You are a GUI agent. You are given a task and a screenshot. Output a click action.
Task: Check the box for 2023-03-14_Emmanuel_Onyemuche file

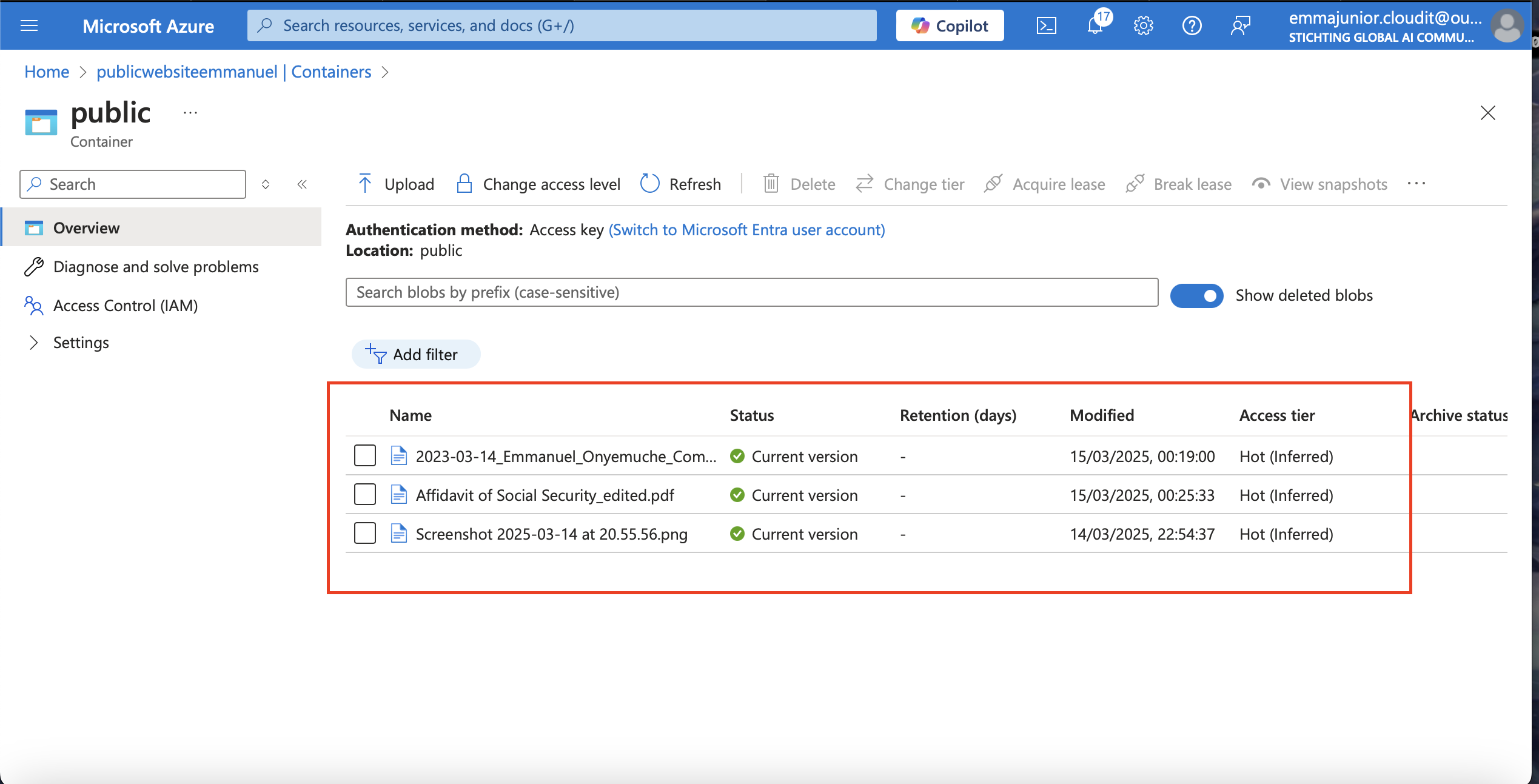(365, 455)
